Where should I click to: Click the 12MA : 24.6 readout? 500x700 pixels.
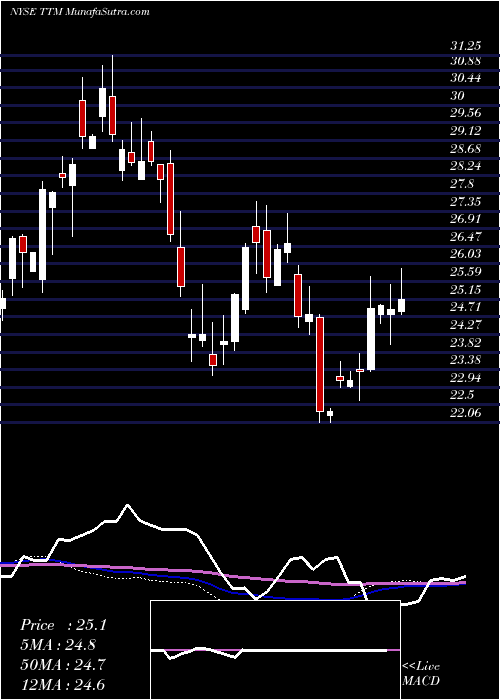click(x=63, y=684)
